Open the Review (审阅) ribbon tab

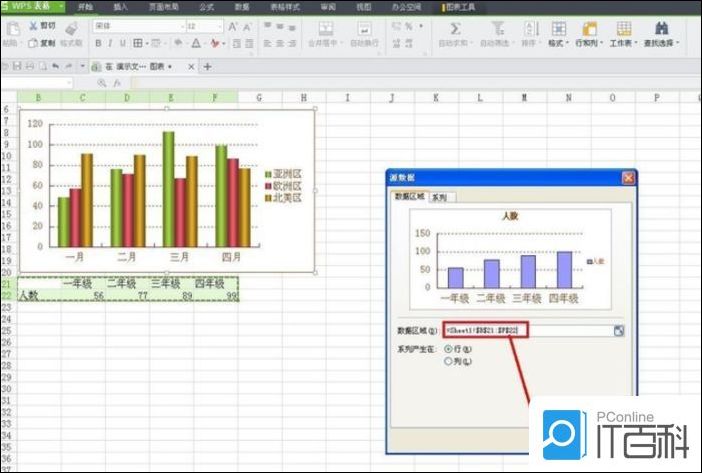tap(328, 7)
